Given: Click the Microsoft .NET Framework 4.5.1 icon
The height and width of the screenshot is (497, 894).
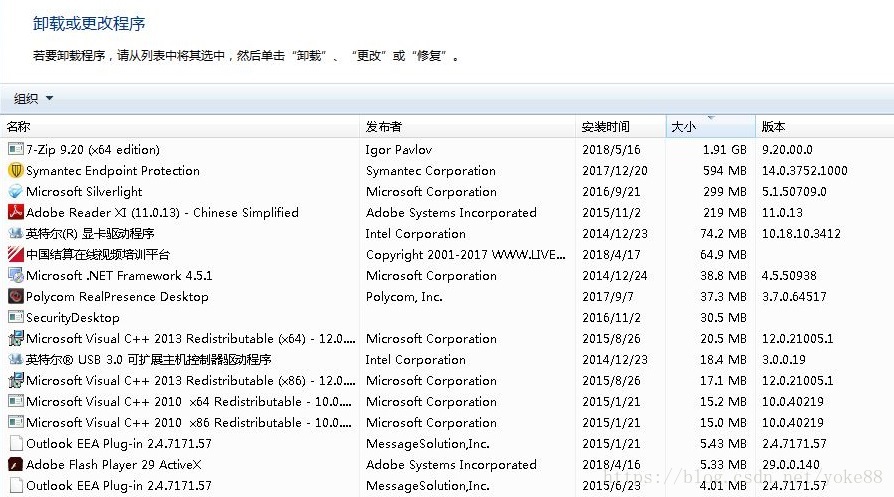Looking at the screenshot, I should (x=16, y=275).
